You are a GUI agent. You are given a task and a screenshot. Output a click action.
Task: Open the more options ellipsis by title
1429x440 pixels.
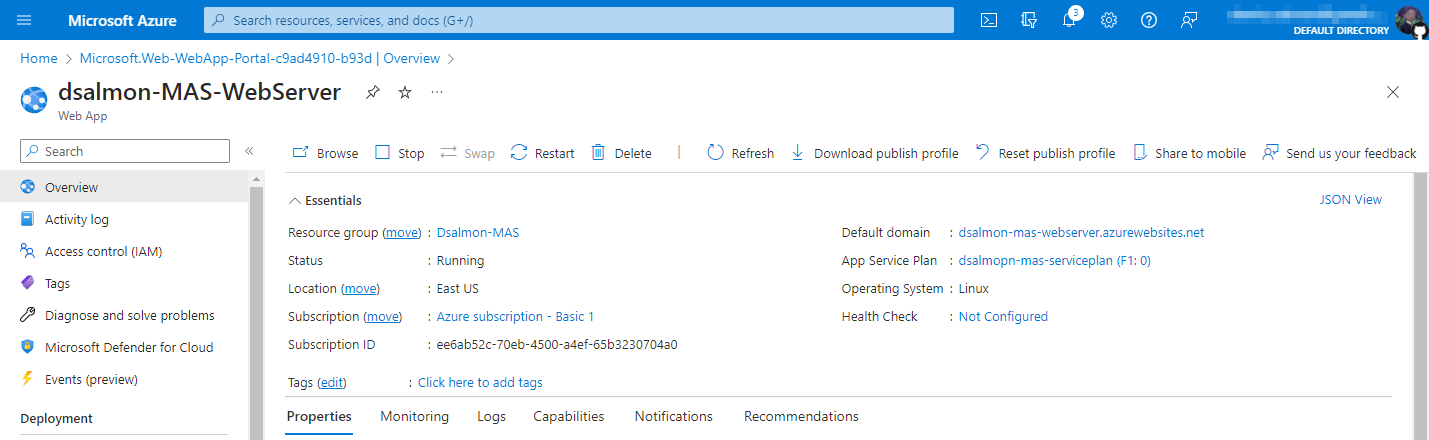click(437, 92)
